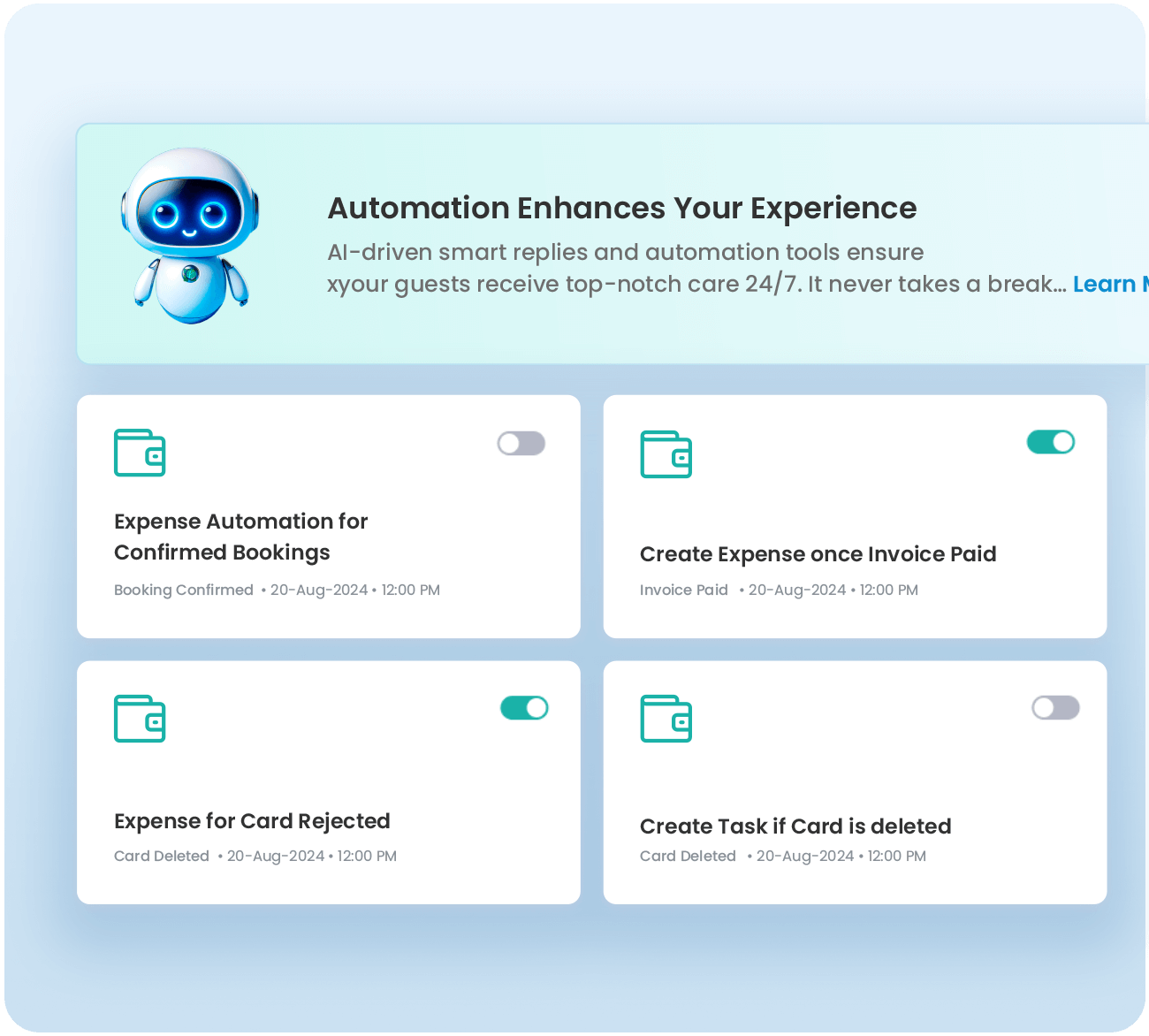
Task: Click Card Deleted label under Create Task card
Action: [x=688, y=856]
